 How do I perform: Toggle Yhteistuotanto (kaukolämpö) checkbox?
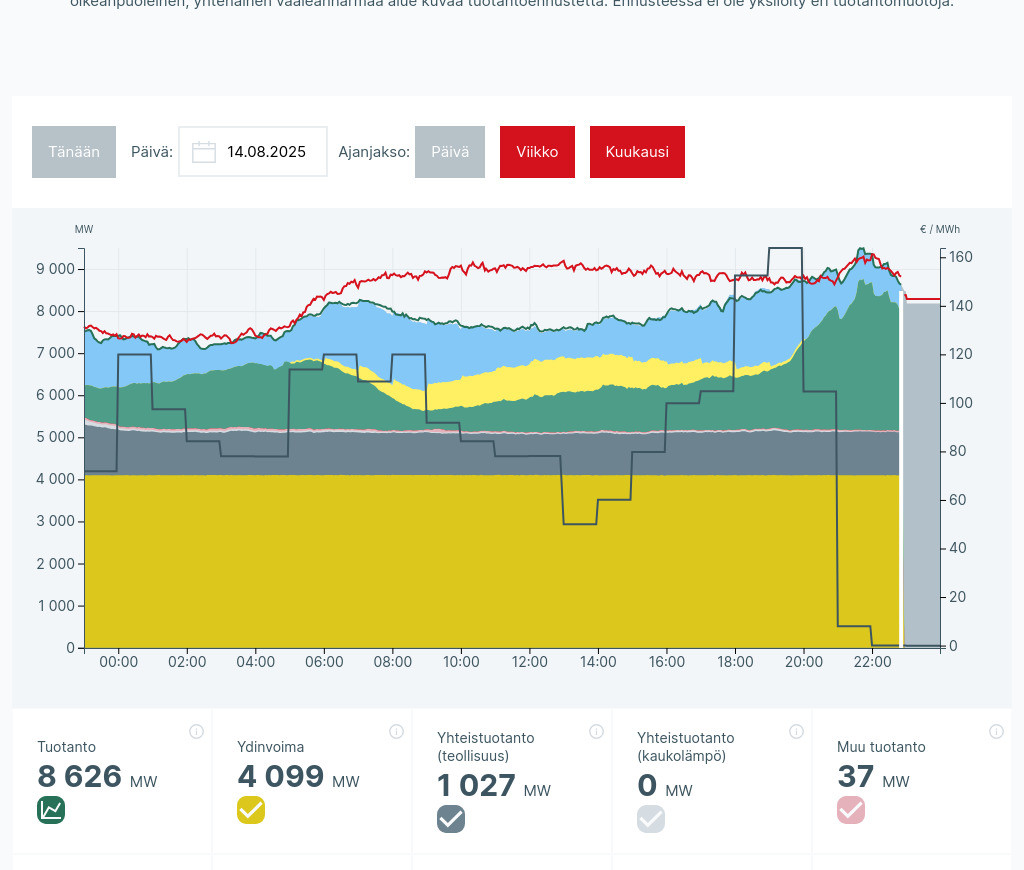click(651, 819)
